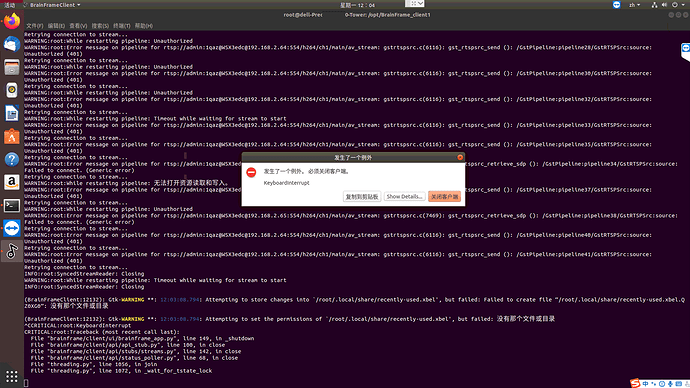Click the exception dialog title 发生了一个例外
The image size is (690, 388).
353,157
